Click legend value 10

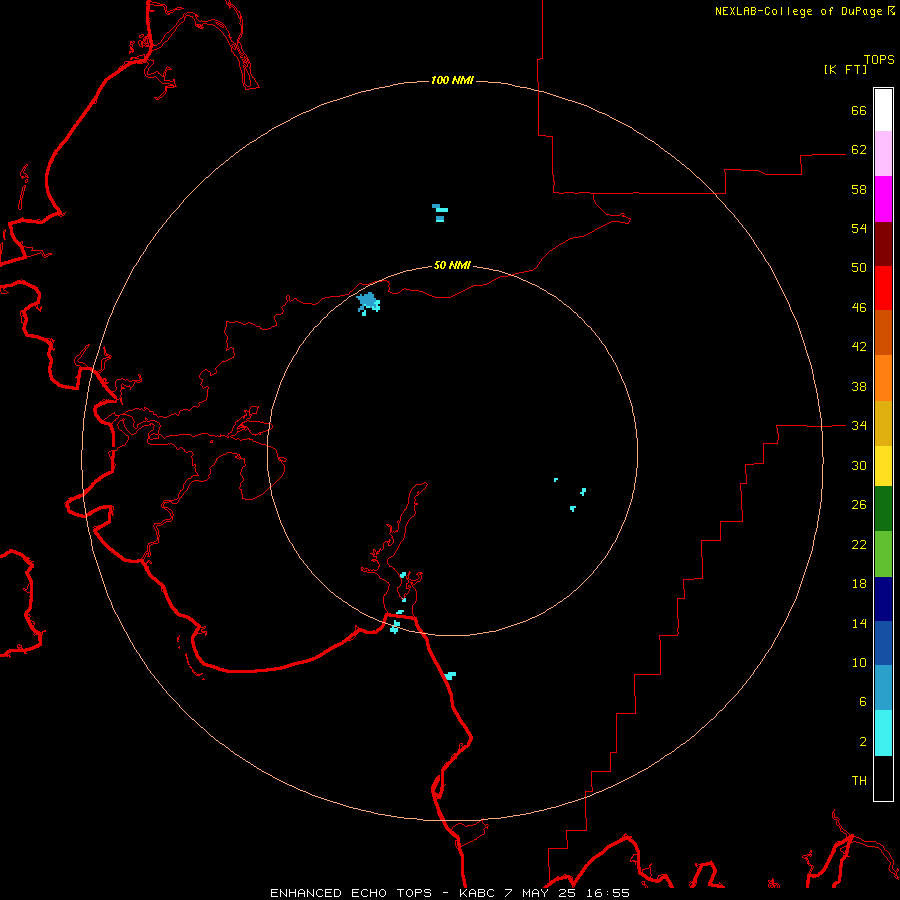[859, 662]
